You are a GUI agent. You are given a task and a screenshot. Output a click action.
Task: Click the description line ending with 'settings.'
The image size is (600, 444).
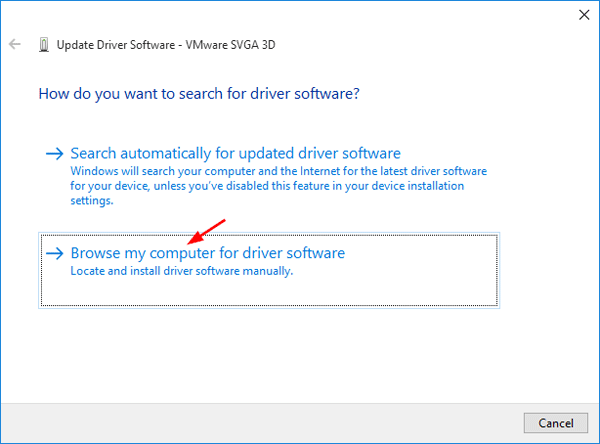click(x=94, y=199)
